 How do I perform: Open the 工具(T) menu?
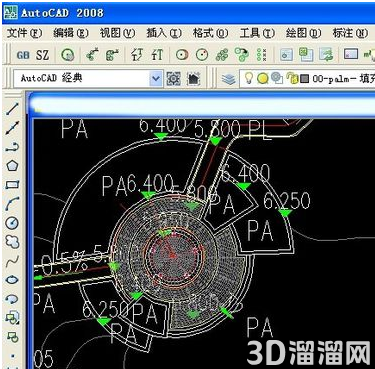click(257, 33)
